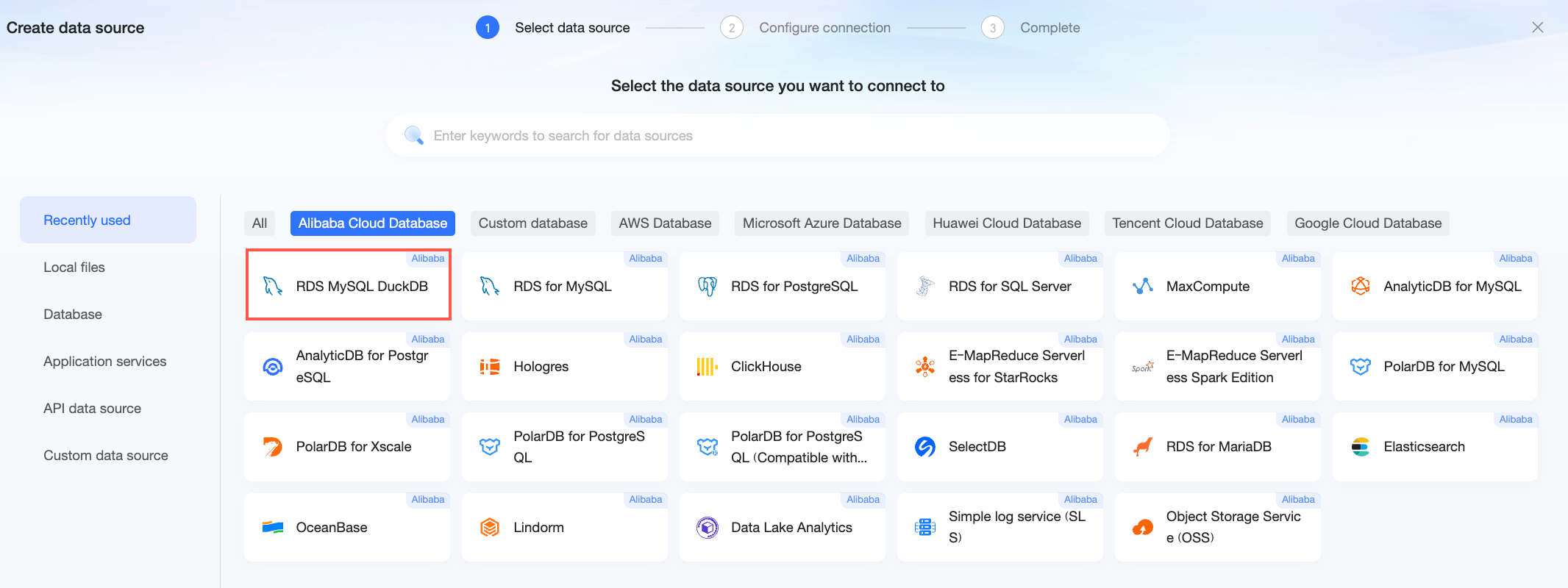This screenshot has height=588, width=1568.
Task: Switch to Microsoft Azure Database tab
Action: [x=822, y=223]
